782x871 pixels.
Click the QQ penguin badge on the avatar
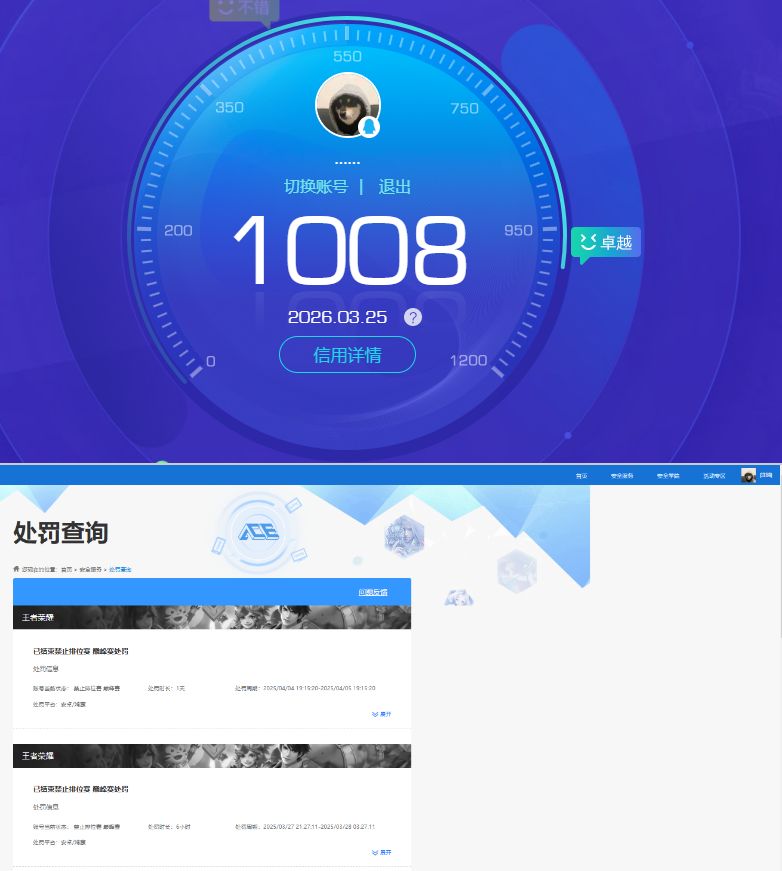tap(369, 127)
